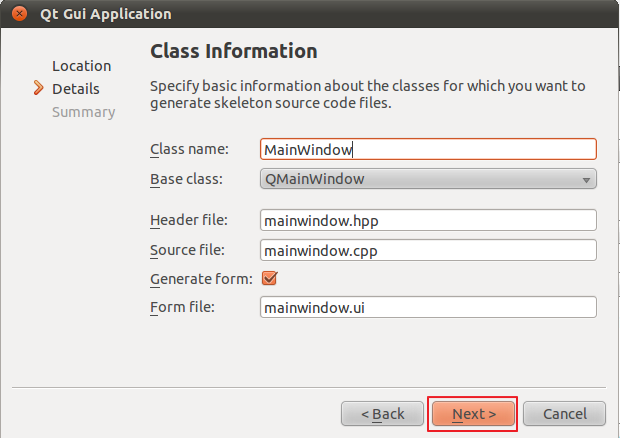Select the Details wizard step
Image resolution: width=620 pixels, height=438 pixels.
click(x=76, y=89)
